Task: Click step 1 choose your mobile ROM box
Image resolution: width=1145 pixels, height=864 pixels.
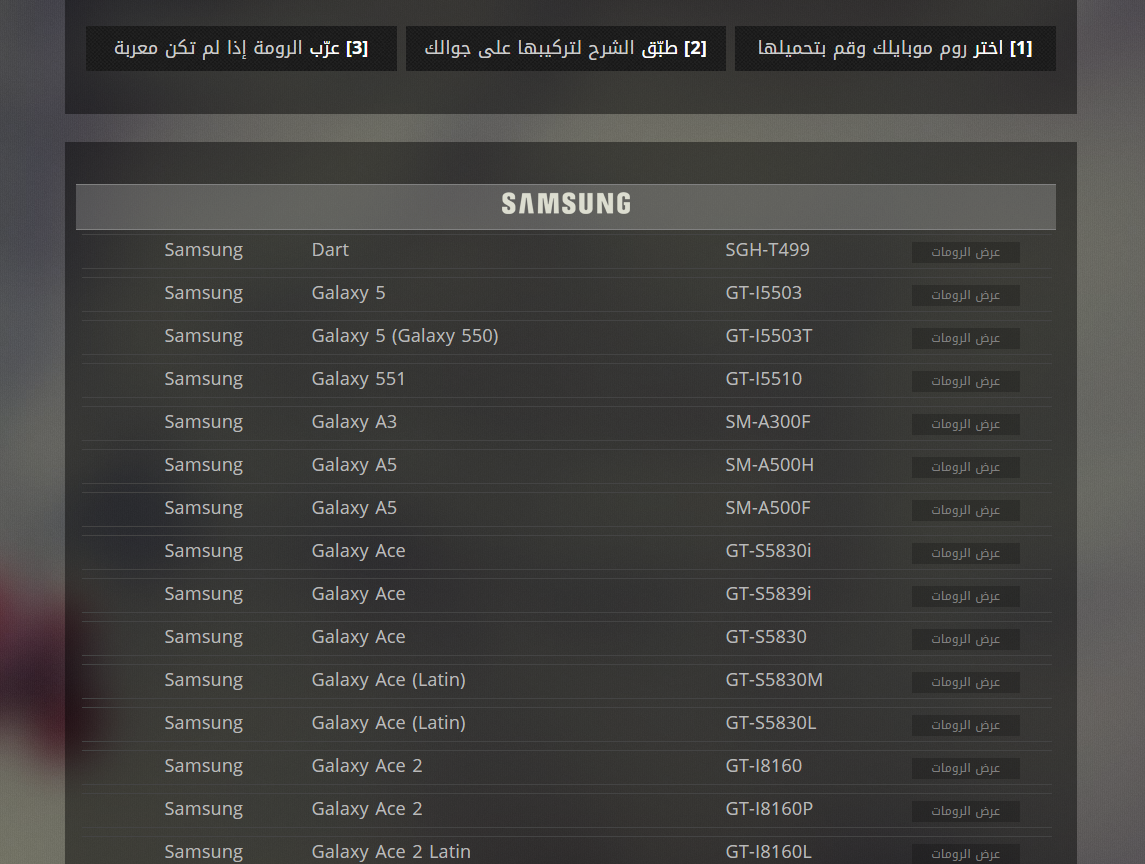Action: [895, 48]
